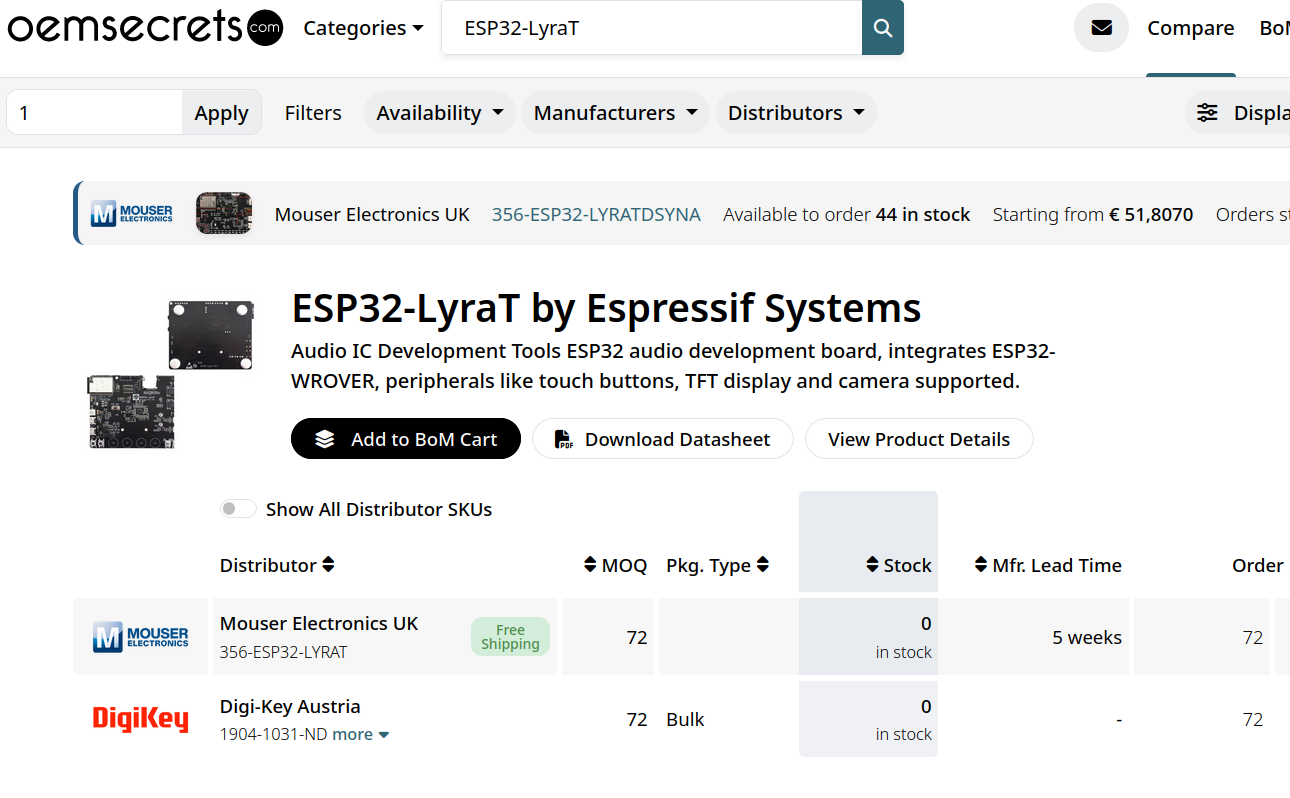Open the 356-ESP32-LYRATDSYNA part link
1290x798 pixels.
(596, 214)
